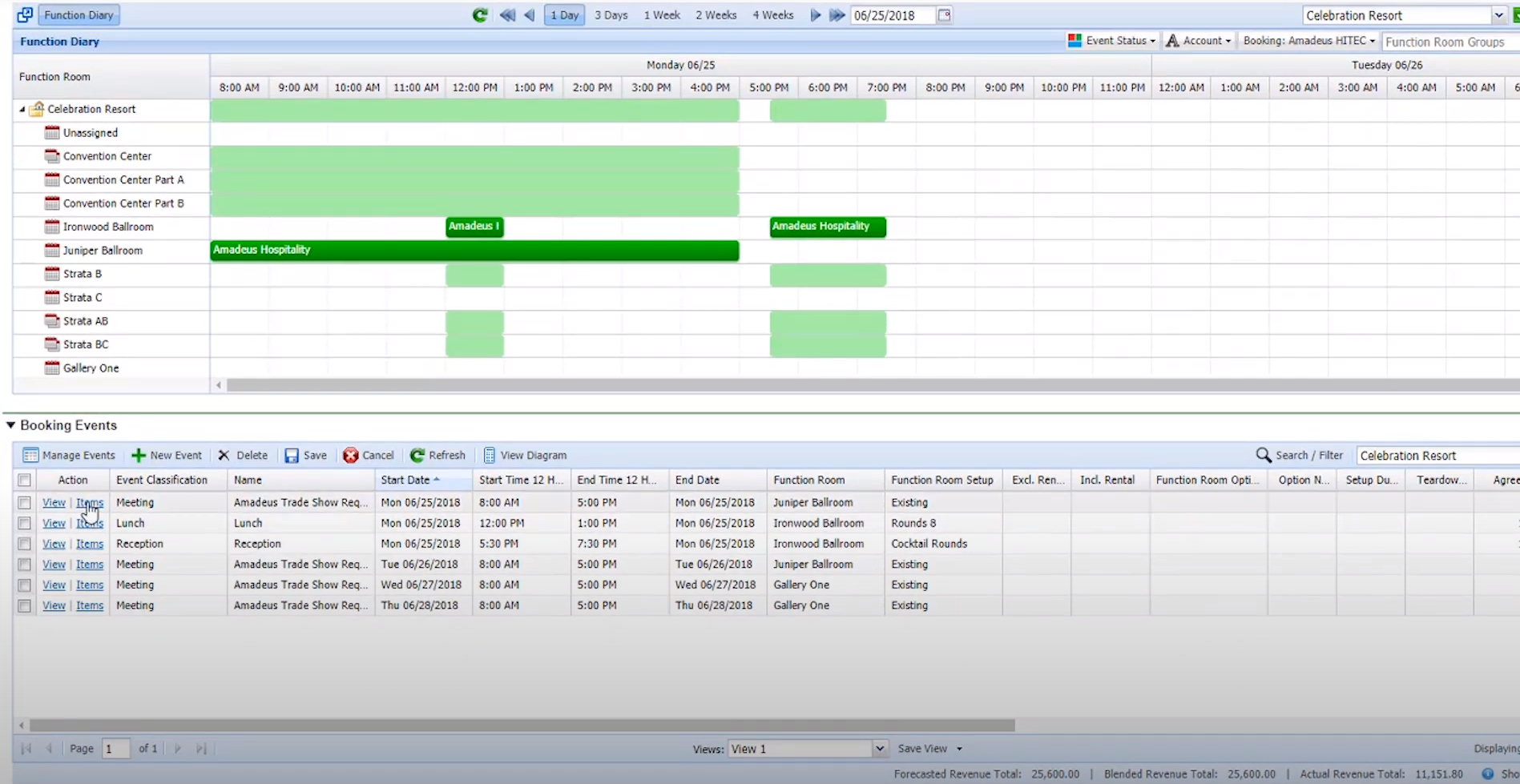Open the Items link for the Reception event

click(x=90, y=544)
